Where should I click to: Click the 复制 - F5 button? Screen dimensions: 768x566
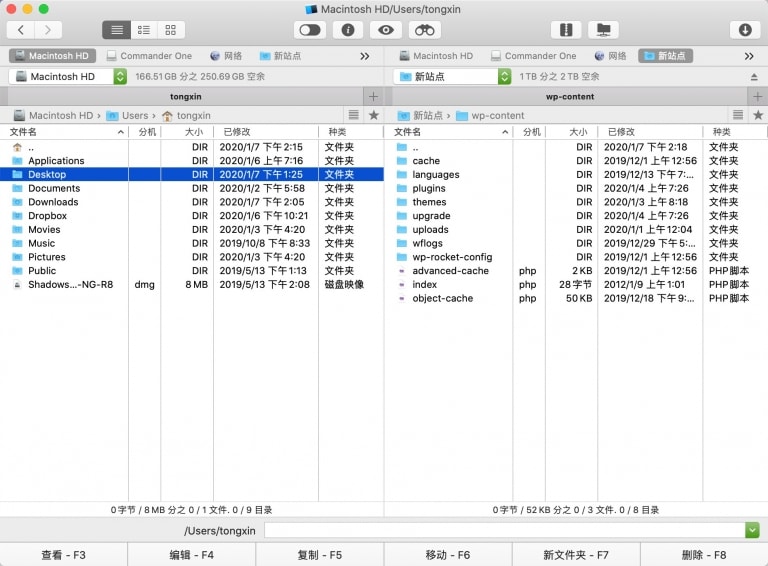(320, 555)
